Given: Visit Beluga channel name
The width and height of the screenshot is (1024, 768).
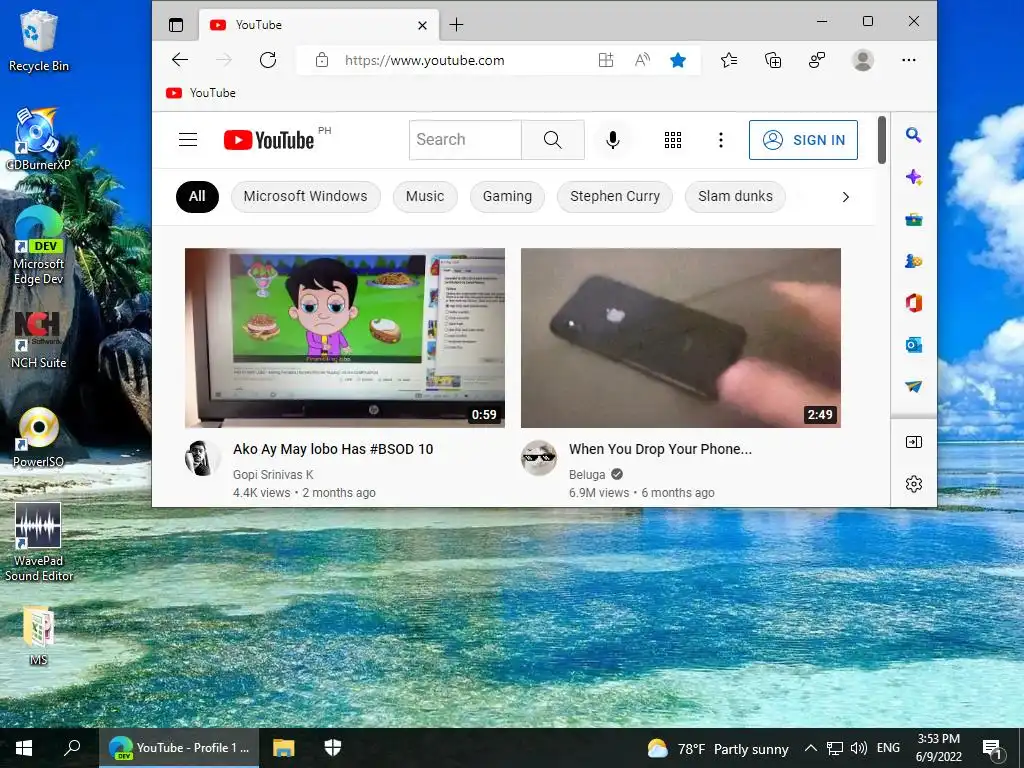Looking at the screenshot, I should (587, 475).
